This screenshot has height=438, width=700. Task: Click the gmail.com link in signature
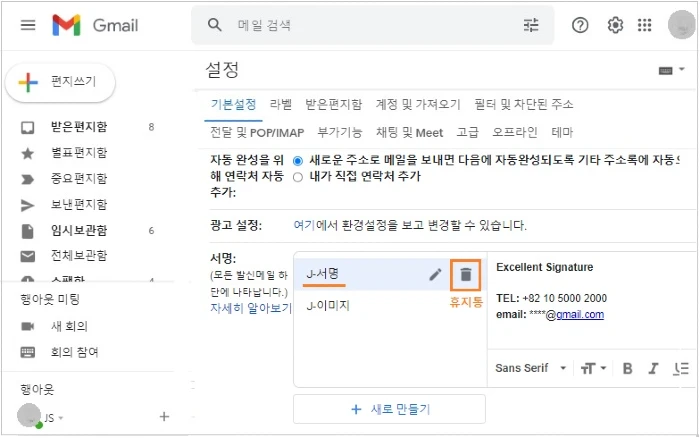[x=580, y=315]
